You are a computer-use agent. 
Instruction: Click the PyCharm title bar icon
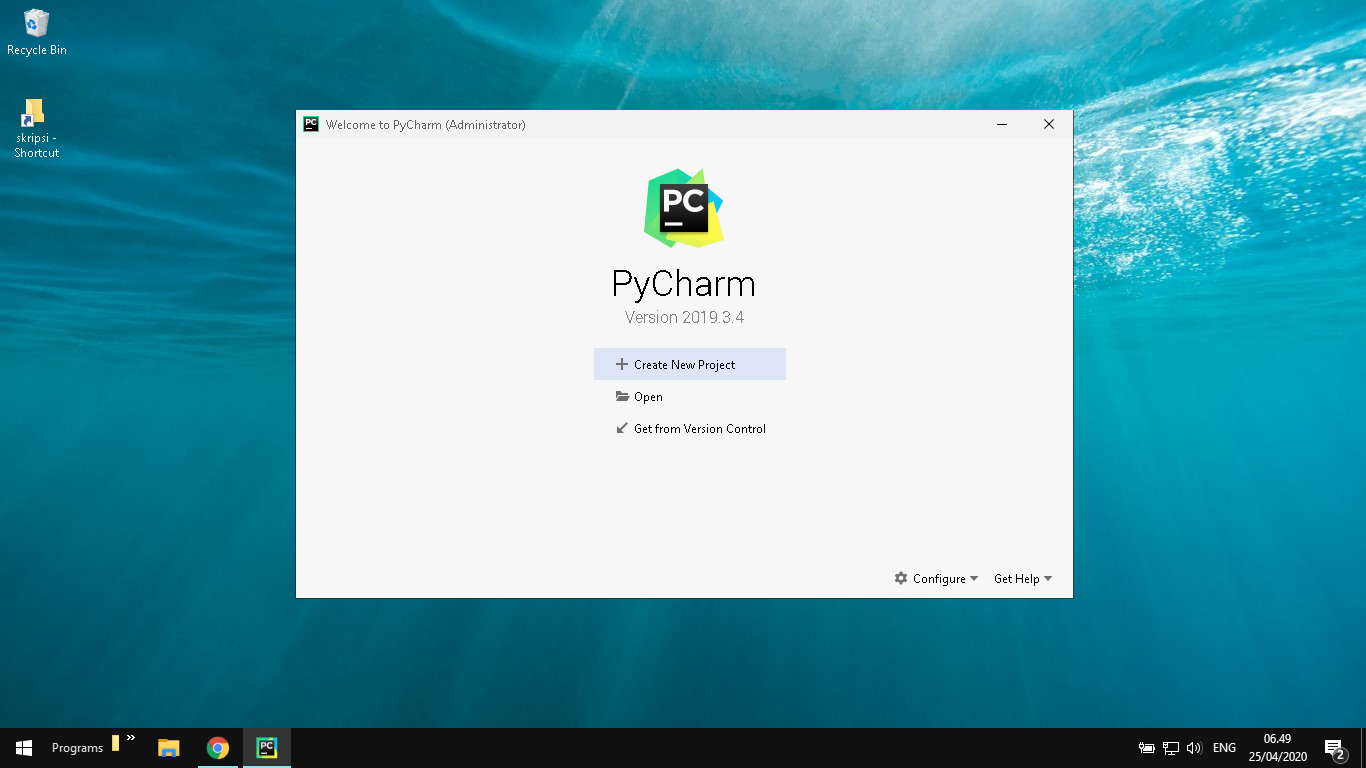pos(311,124)
